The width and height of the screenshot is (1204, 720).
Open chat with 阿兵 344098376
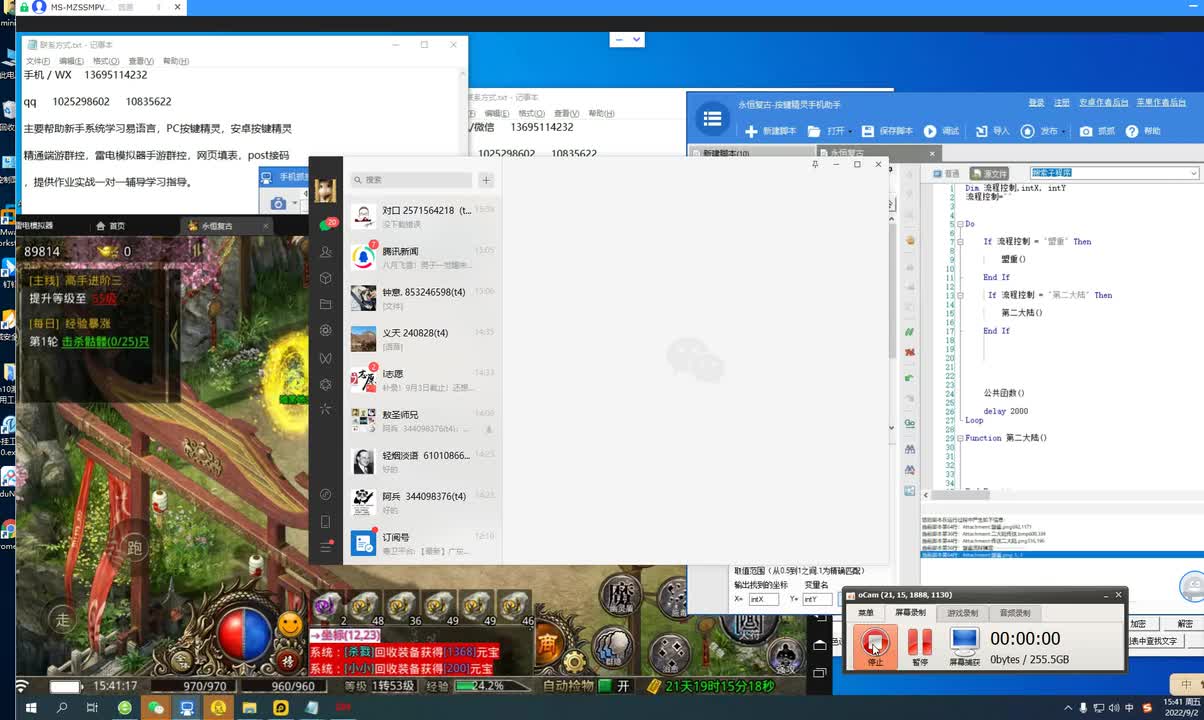tap(422, 503)
